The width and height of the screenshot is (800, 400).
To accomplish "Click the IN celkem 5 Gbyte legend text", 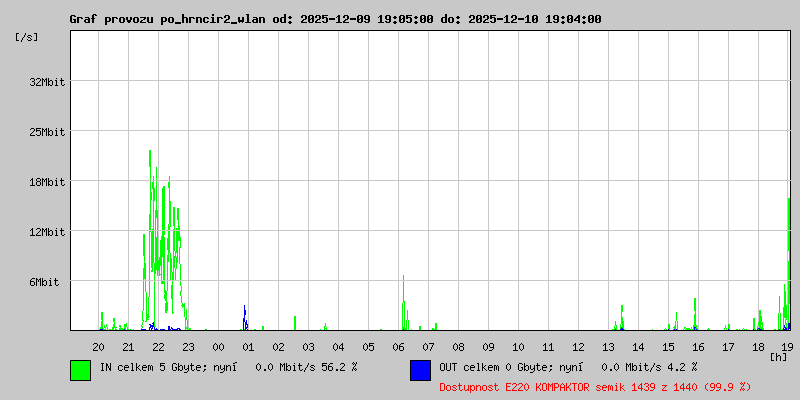I will pos(229,367).
